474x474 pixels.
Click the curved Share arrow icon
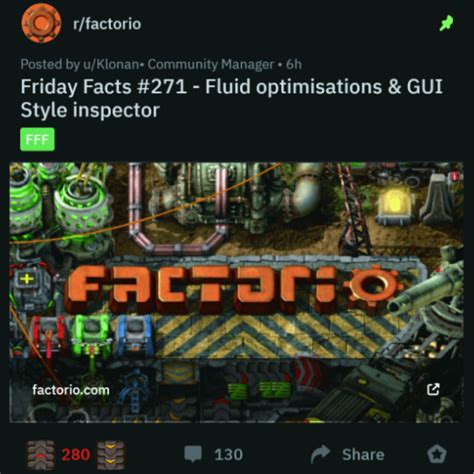320,454
